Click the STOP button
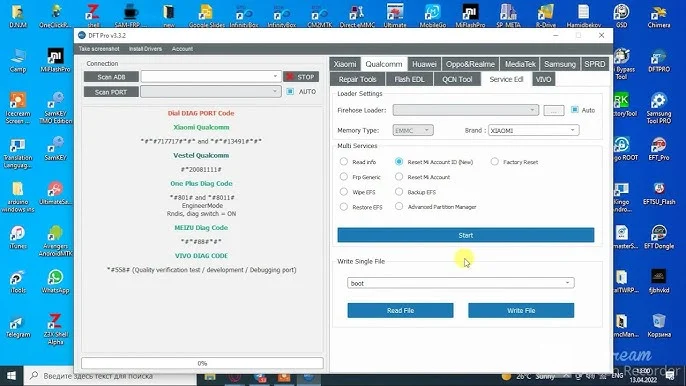The image size is (686, 386). (x=301, y=77)
